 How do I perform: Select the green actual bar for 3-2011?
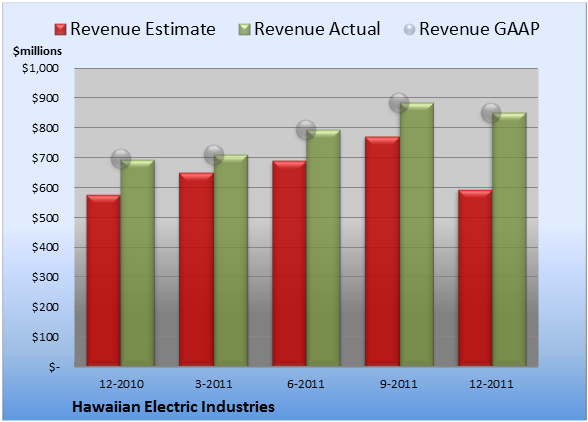[231, 260]
